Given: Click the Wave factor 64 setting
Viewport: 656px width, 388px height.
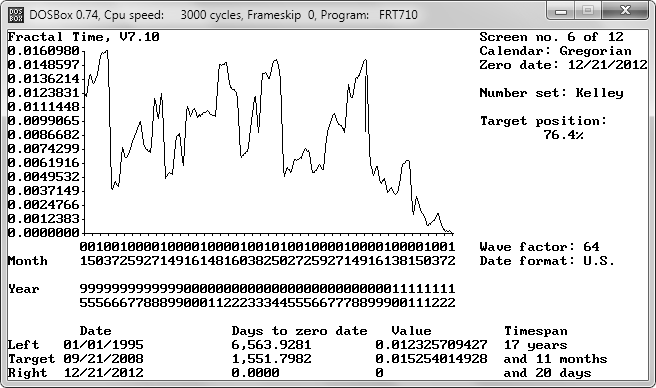Looking at the screenshot, I should [x=539, y=247].
